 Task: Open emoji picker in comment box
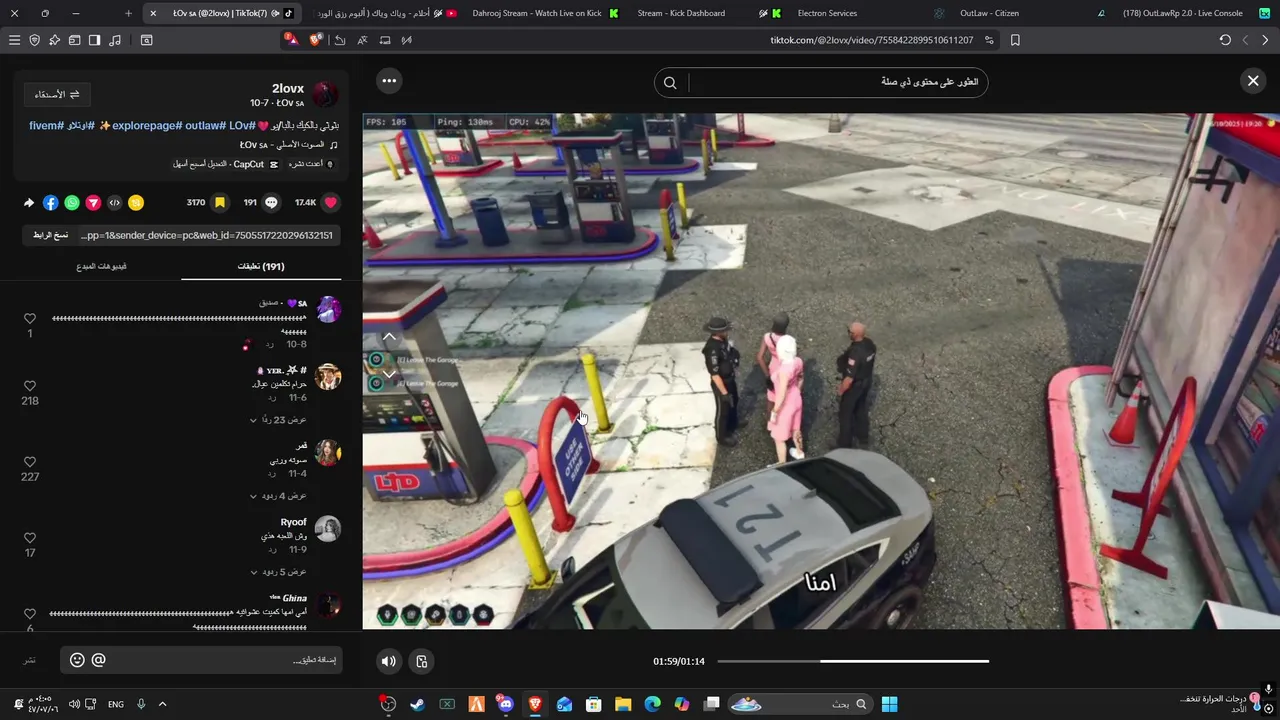pyautogui.click(x=77, y=660)
